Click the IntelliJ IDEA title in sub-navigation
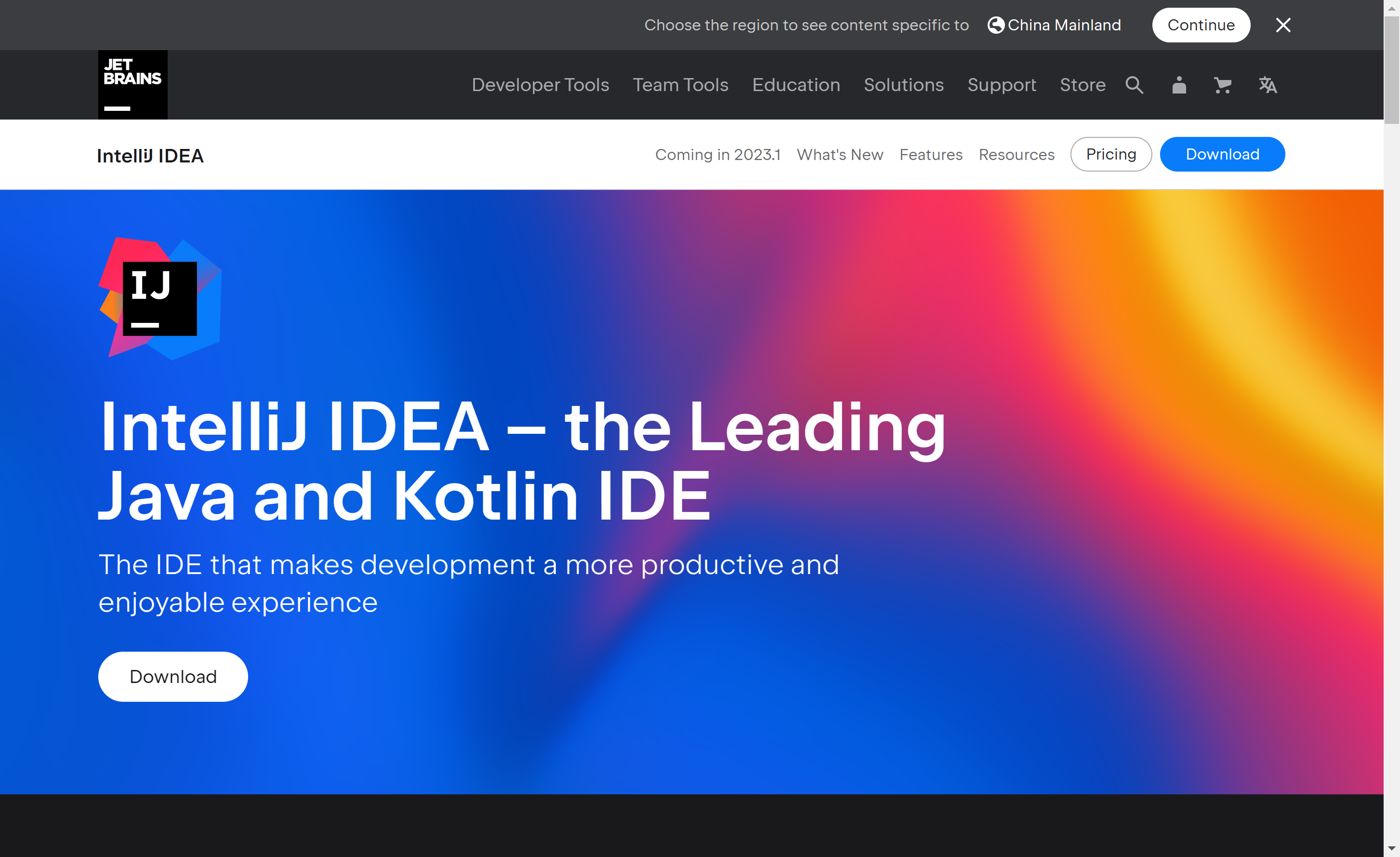 tap(150, 155)
